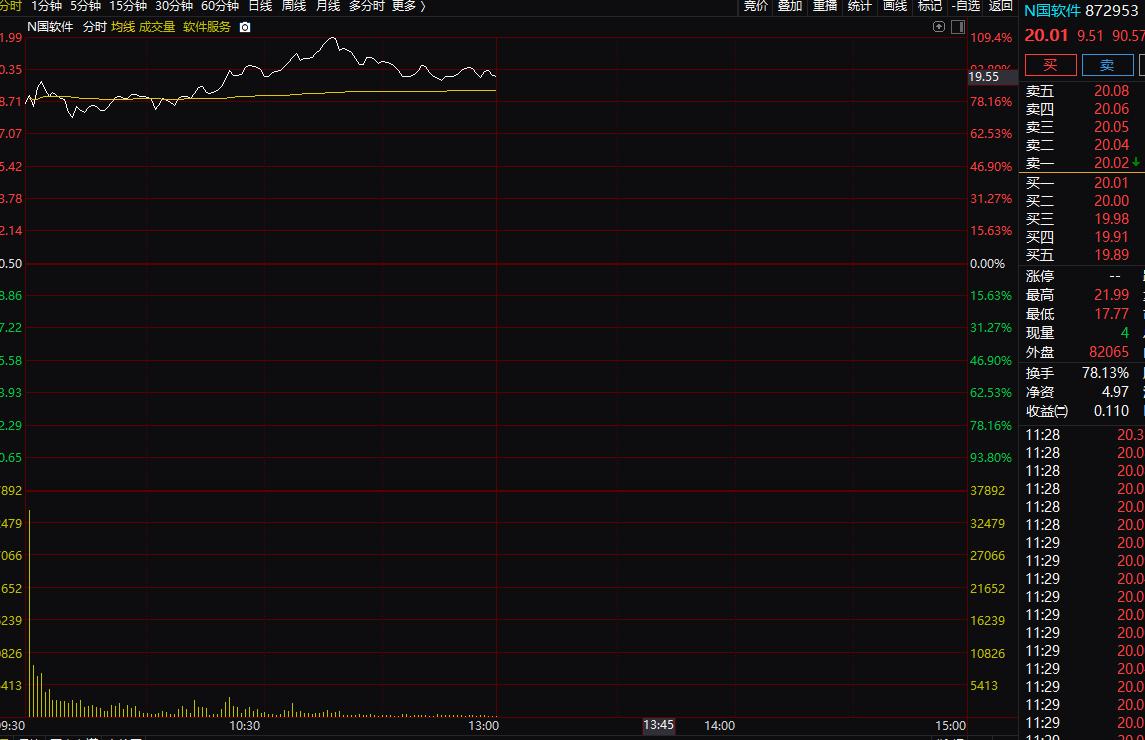This screenshot has height=740, width=1145.
Task: Click the 最高 value 21.99
Action: pyautogui.click(x=1111, y=295)
